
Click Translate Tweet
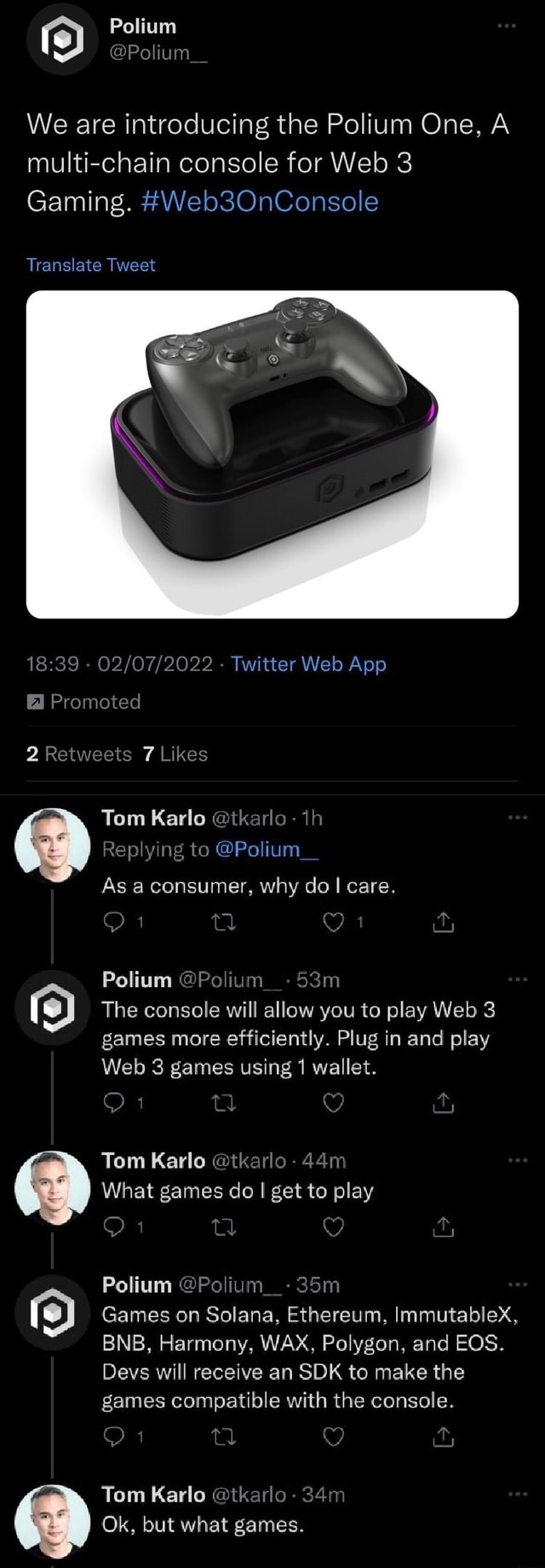click(91, 265)
